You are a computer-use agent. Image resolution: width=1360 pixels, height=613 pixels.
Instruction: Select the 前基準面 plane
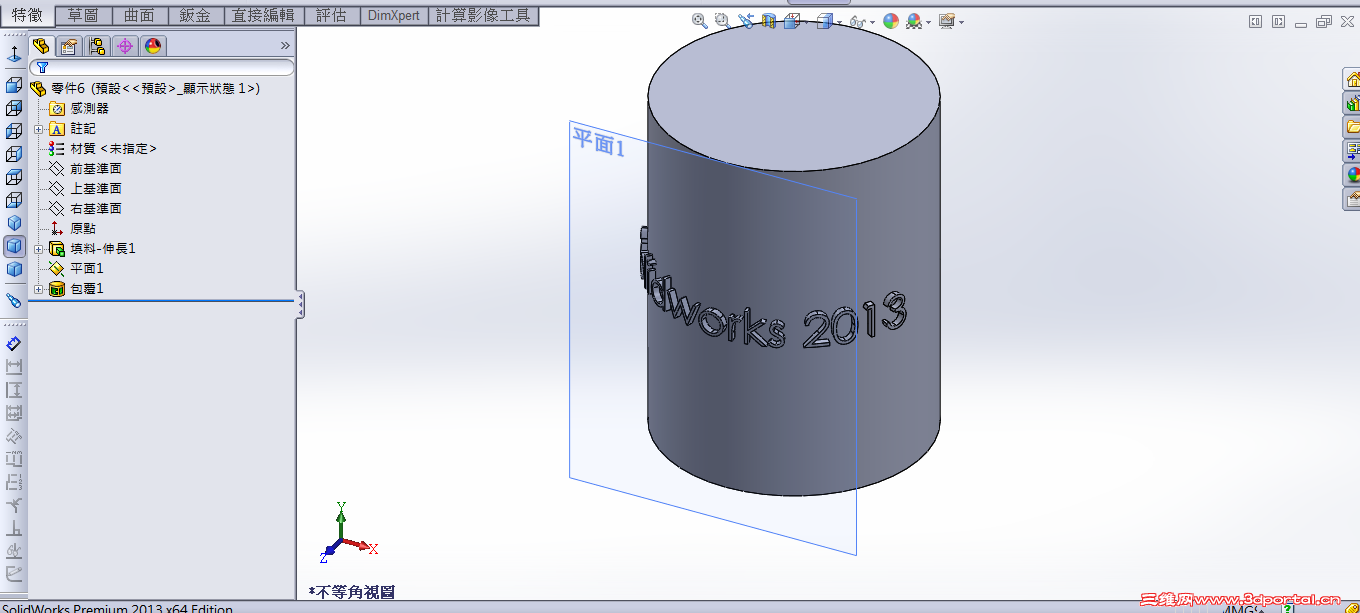[86, 168]
